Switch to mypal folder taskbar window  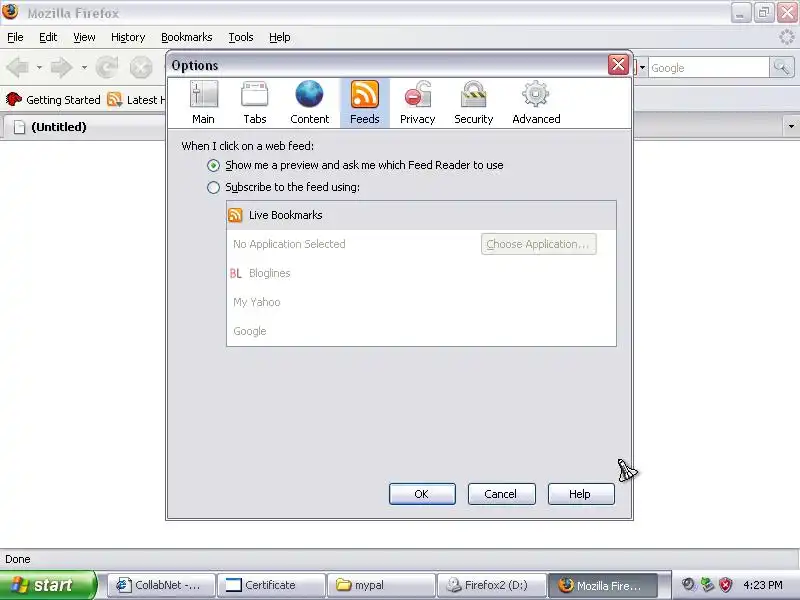(x=382, y=585)
